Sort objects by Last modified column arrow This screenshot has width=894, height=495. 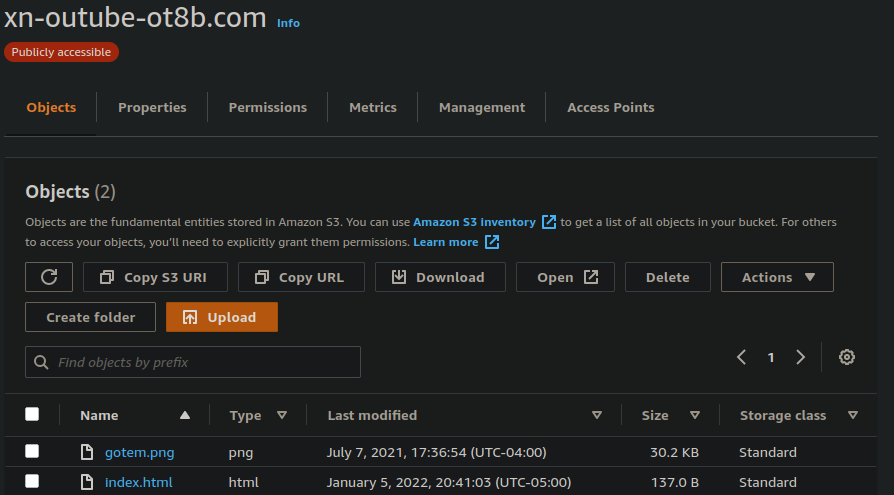597,415
